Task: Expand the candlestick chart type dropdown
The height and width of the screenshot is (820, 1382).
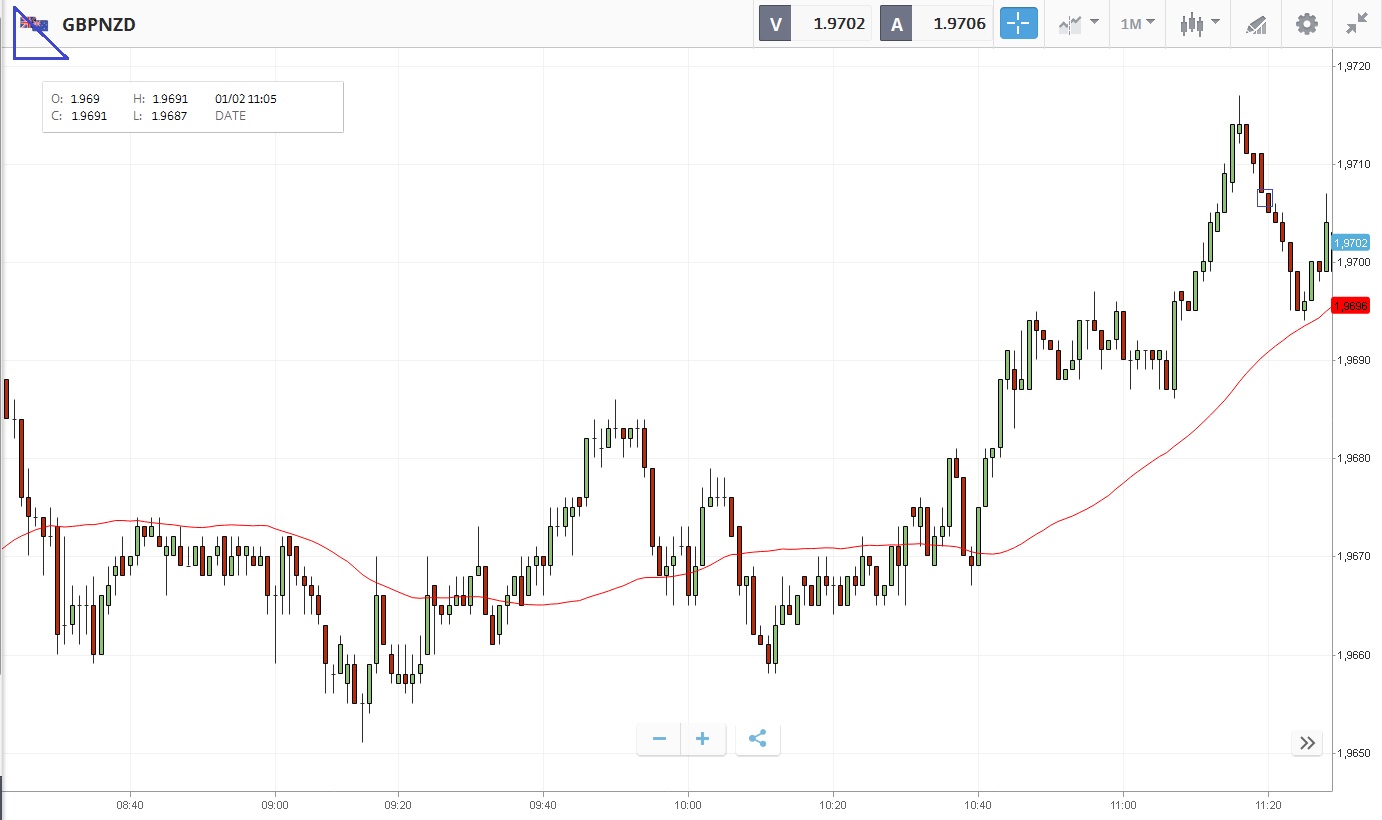Action: coord(1199,24)
